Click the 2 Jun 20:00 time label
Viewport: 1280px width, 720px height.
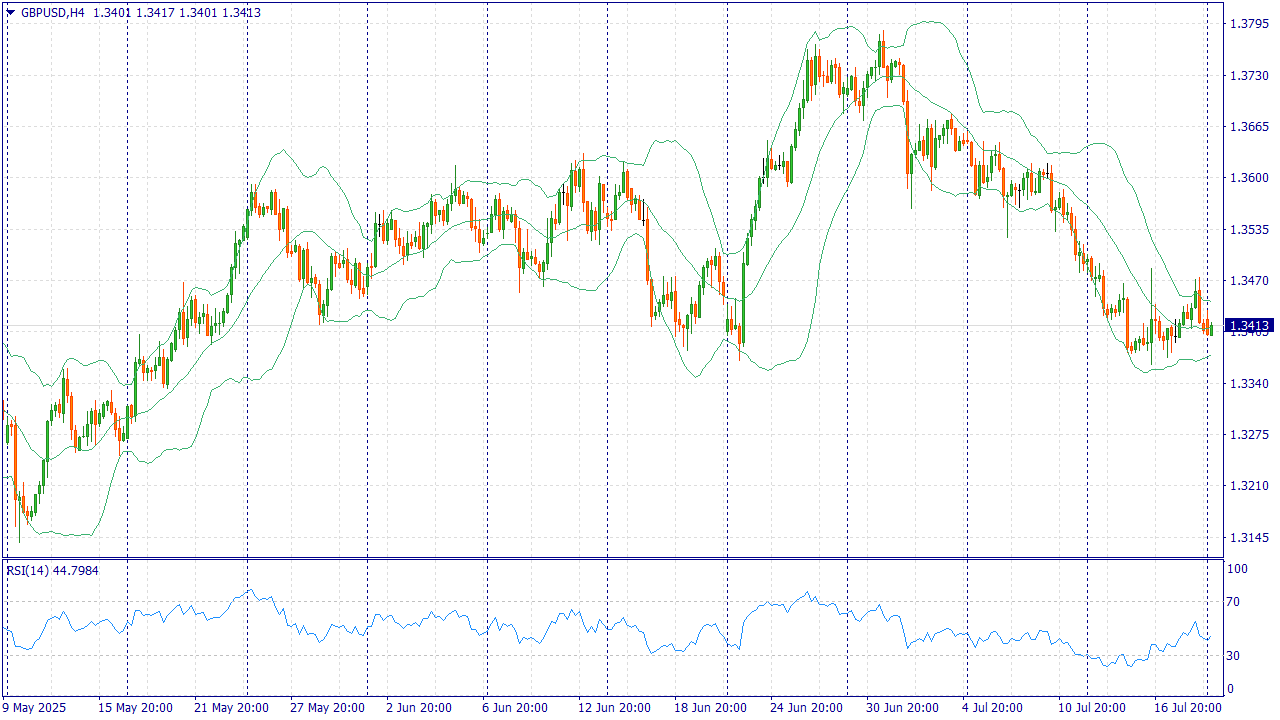click(x=420, y=708)
